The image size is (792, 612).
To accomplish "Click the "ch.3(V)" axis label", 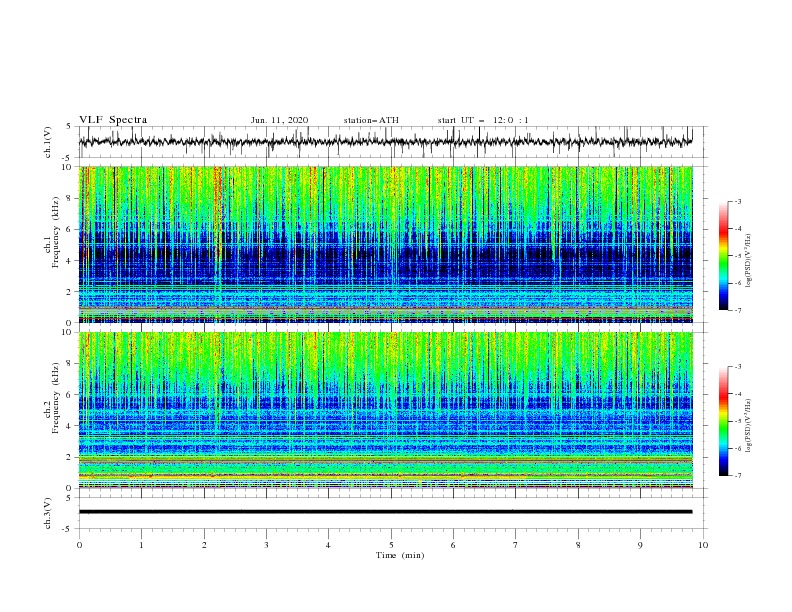I will coord(47,513).
